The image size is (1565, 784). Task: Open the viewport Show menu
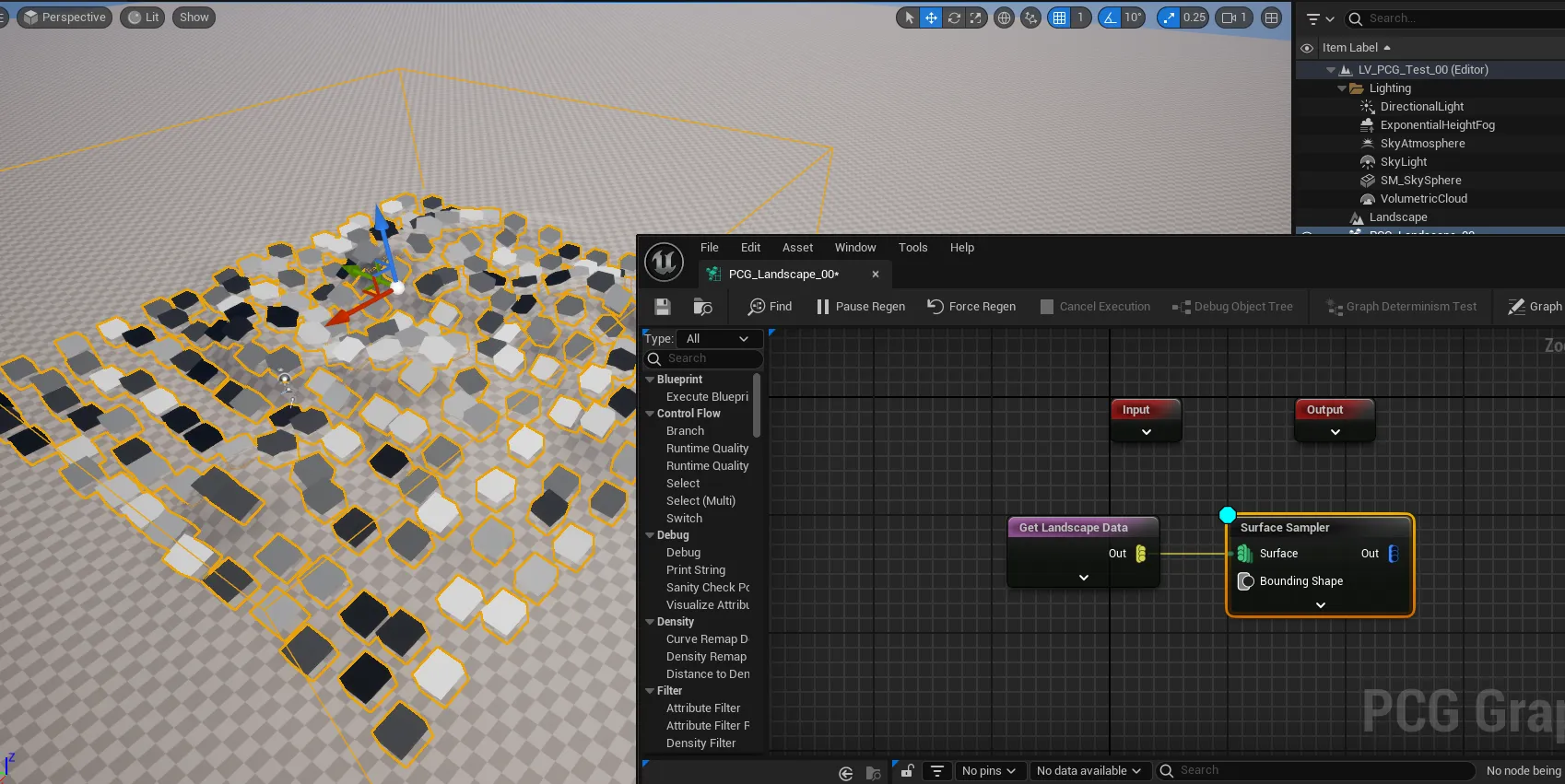[x=194, y=18]
